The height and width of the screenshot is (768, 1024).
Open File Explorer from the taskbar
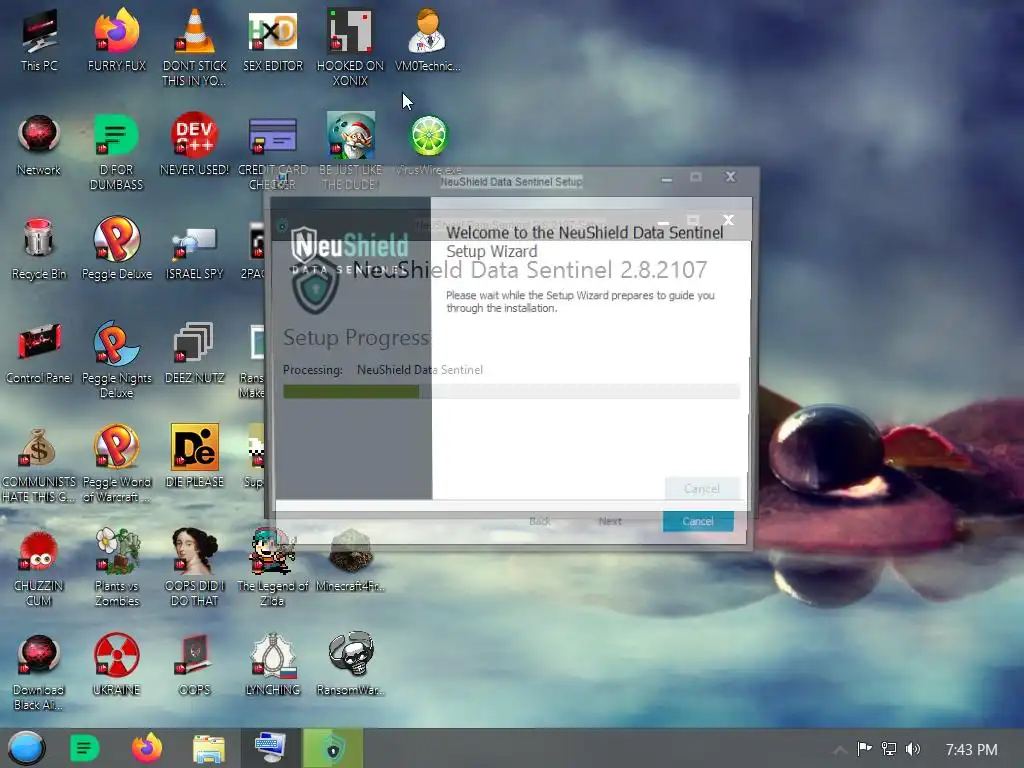point(209,748)
